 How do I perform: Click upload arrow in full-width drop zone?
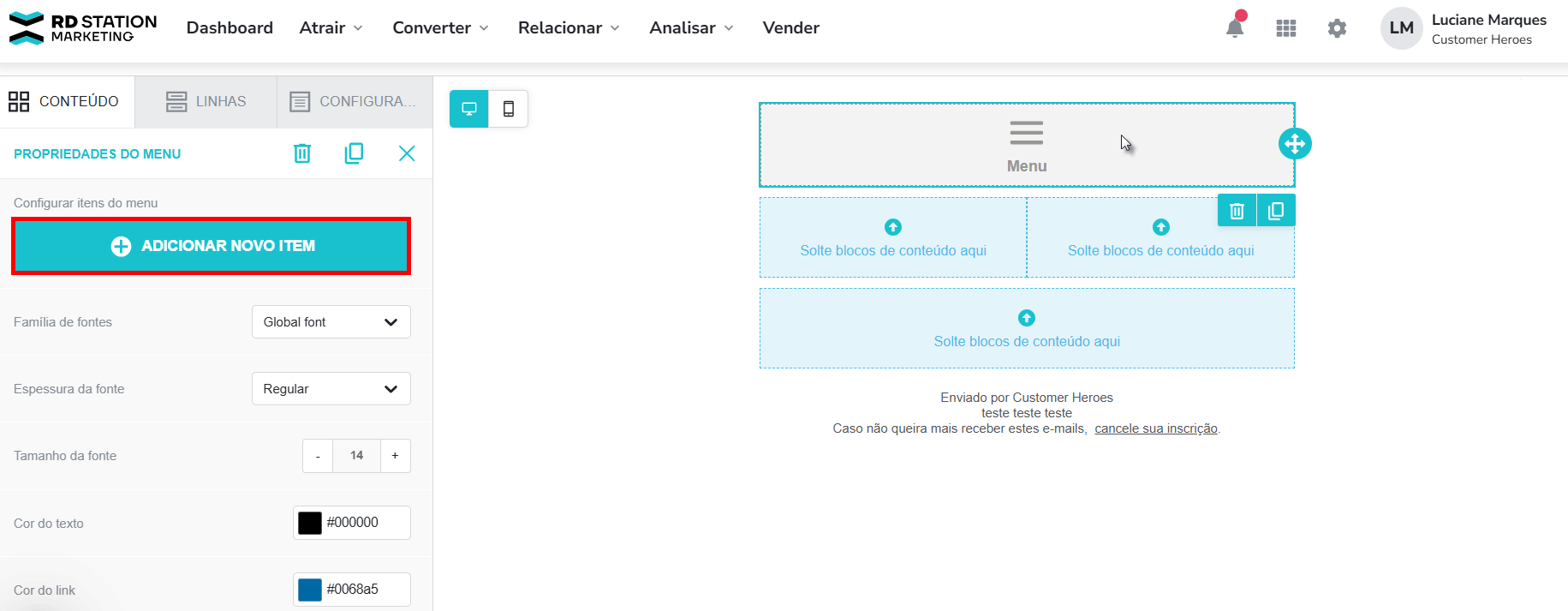[x=1027, y=318]
